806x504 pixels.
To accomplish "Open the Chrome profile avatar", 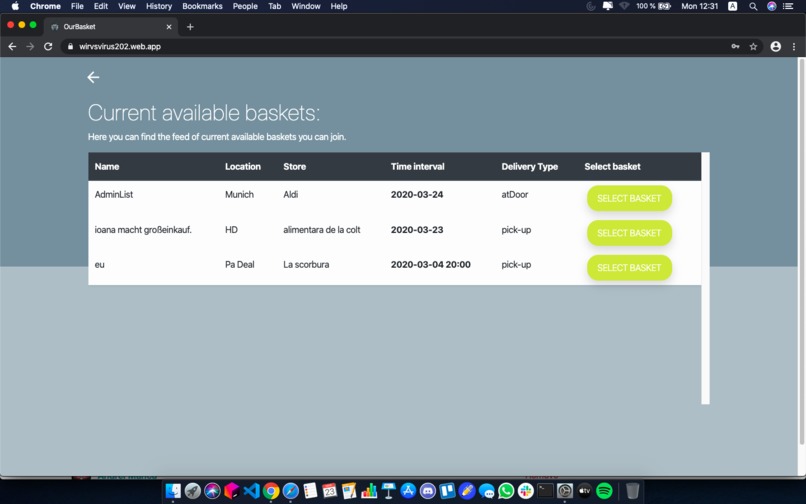I will tap(776, 46).
